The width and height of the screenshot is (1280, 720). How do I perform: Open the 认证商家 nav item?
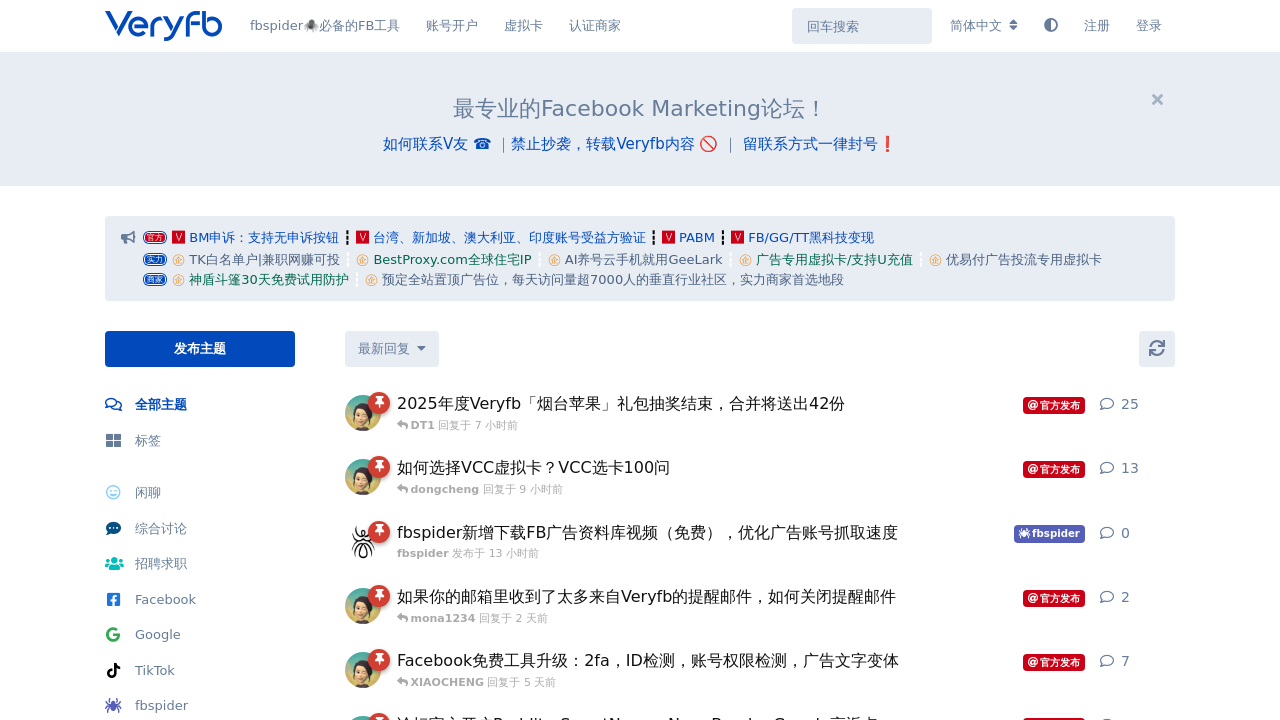595,26
